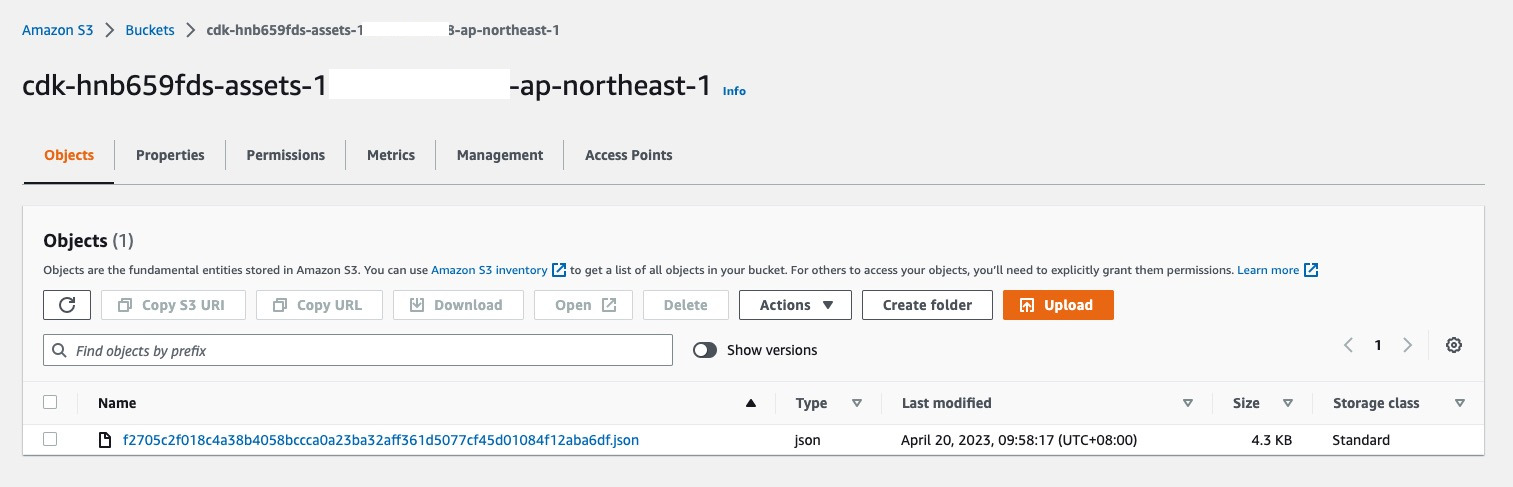The height and width of the screenshot is (487, 1513).
Task: Go to next page arrow
Action: (x=1408, y=345)
